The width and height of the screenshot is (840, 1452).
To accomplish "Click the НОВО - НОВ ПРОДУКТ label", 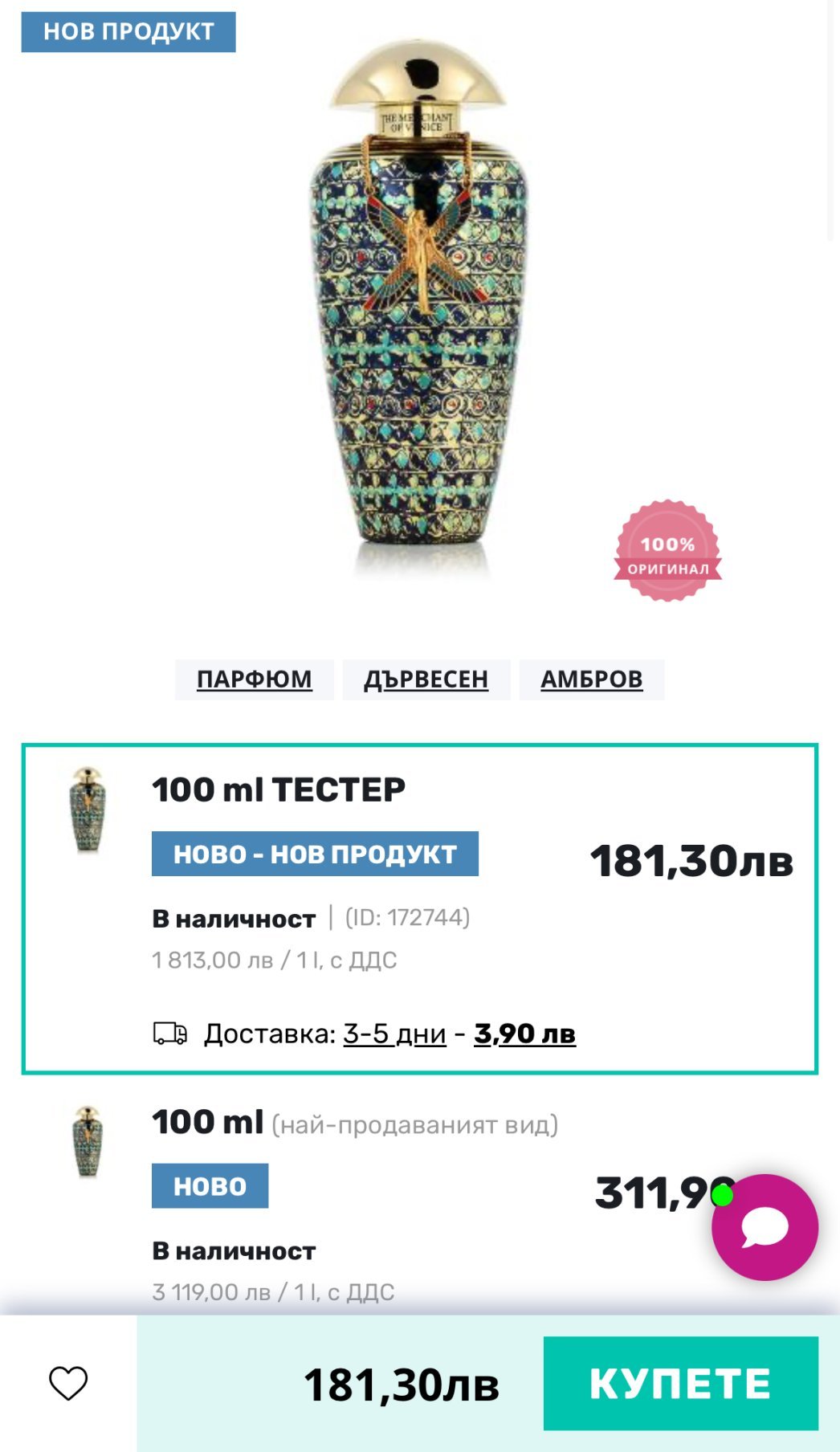I will coord(315,854).
